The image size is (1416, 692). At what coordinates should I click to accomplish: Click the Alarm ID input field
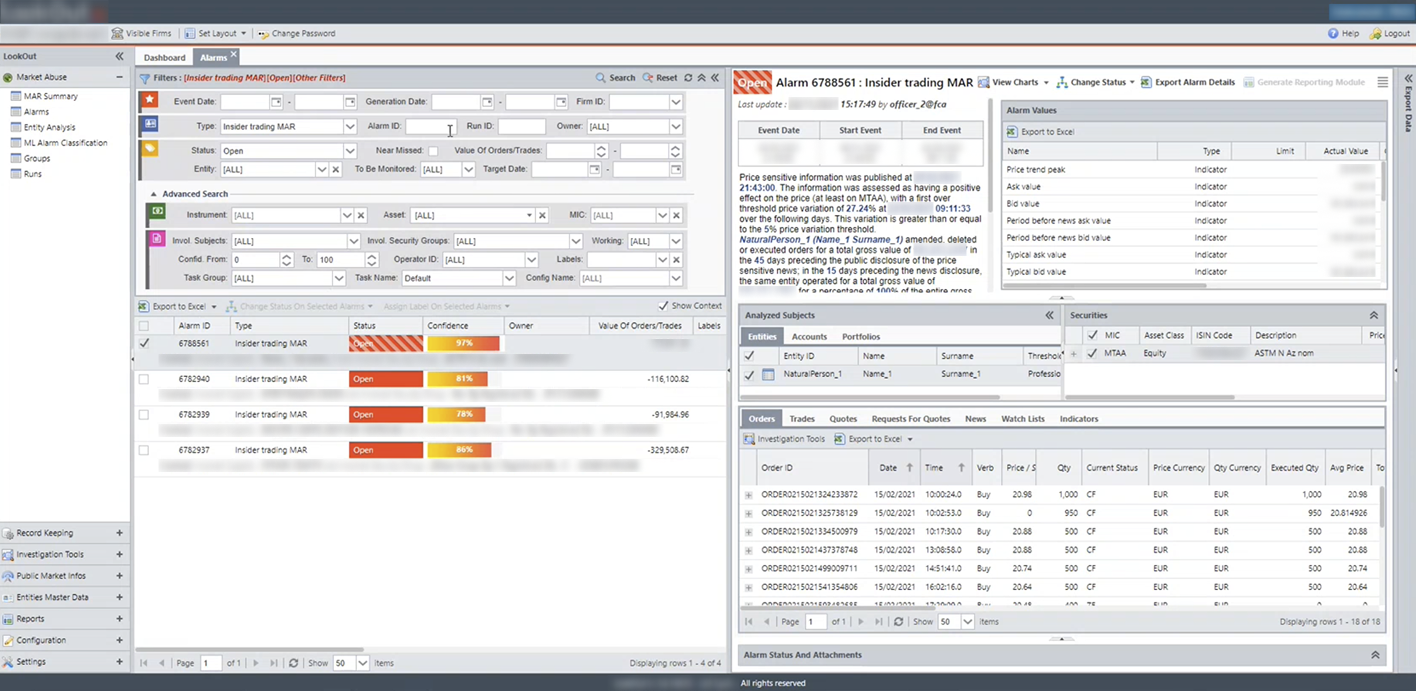tap(431, 127)
